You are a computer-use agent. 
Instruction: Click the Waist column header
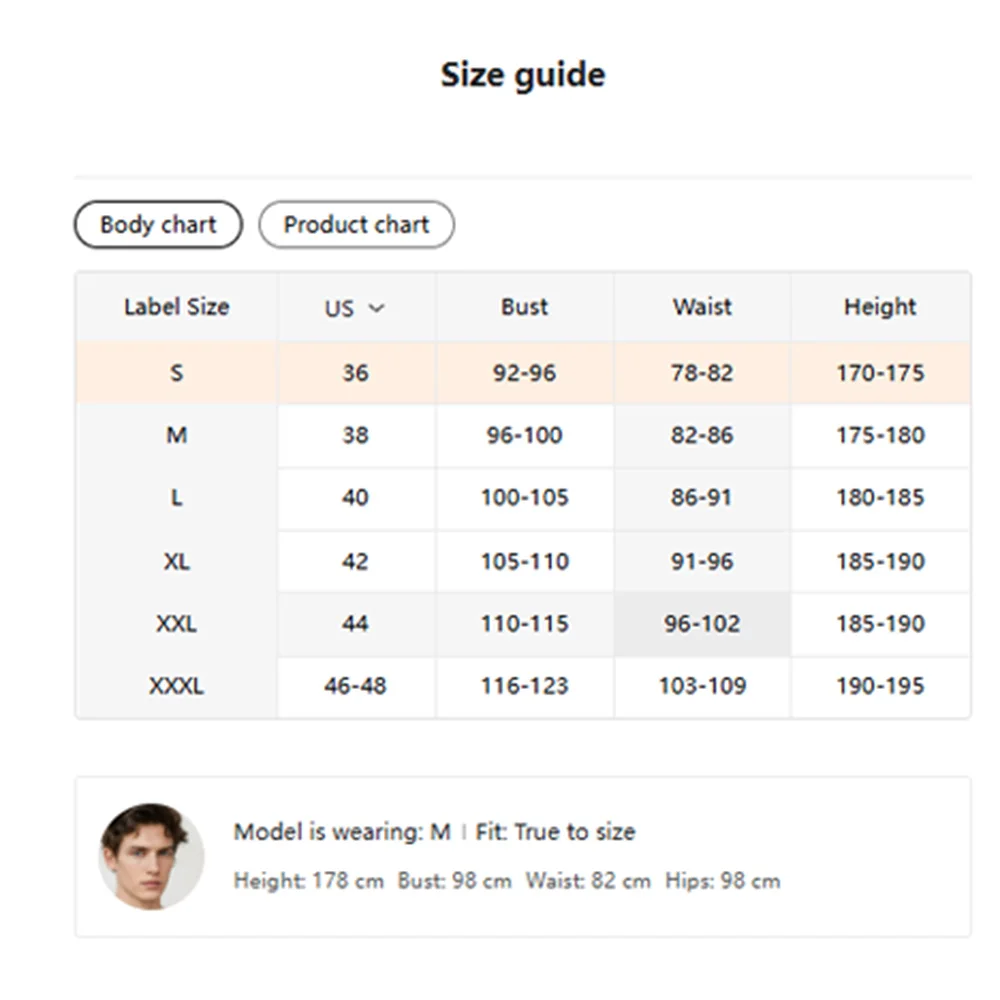pyautogui.click(x=702, y=307)
